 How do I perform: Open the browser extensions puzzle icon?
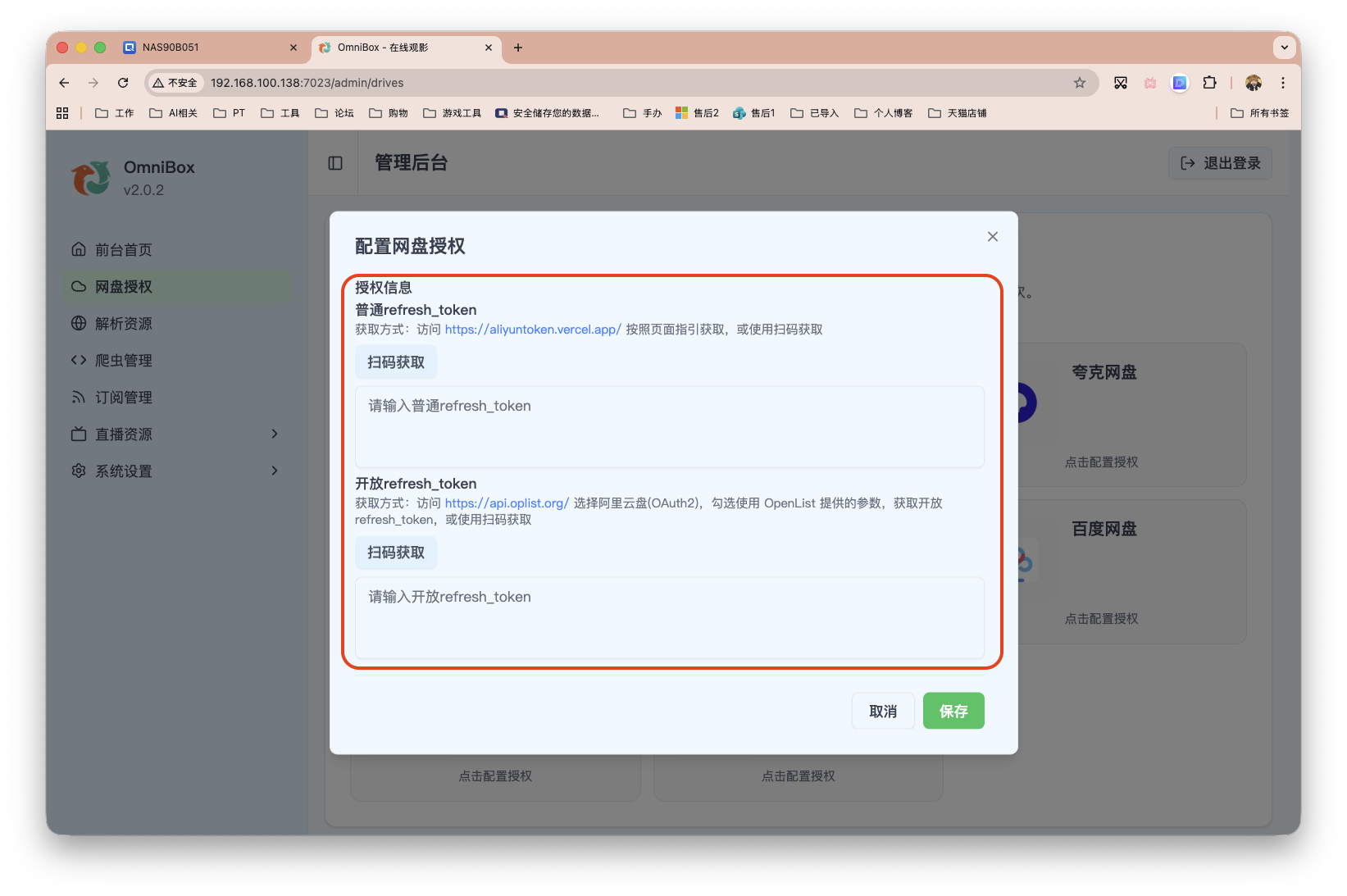pyautogui.click(x=1208, y=83)
